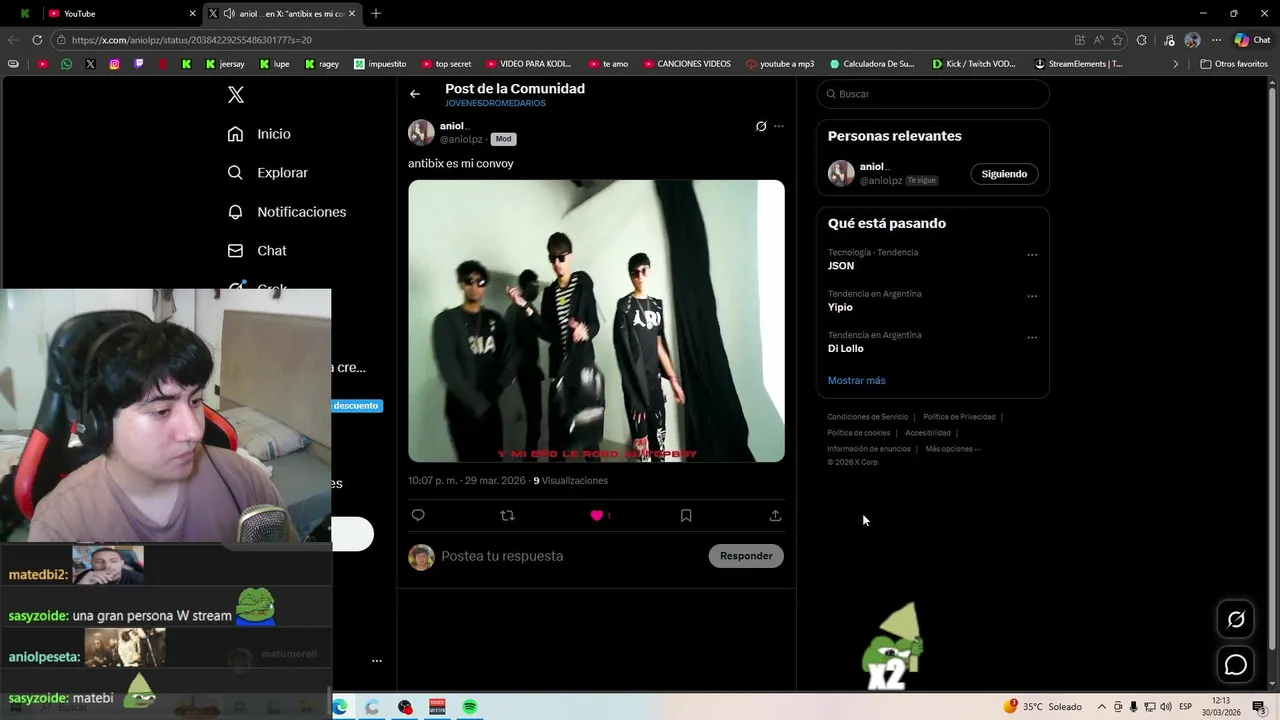Click the X logo home icon
This screenshot has height=720, width=1280.
coord(236,95)
